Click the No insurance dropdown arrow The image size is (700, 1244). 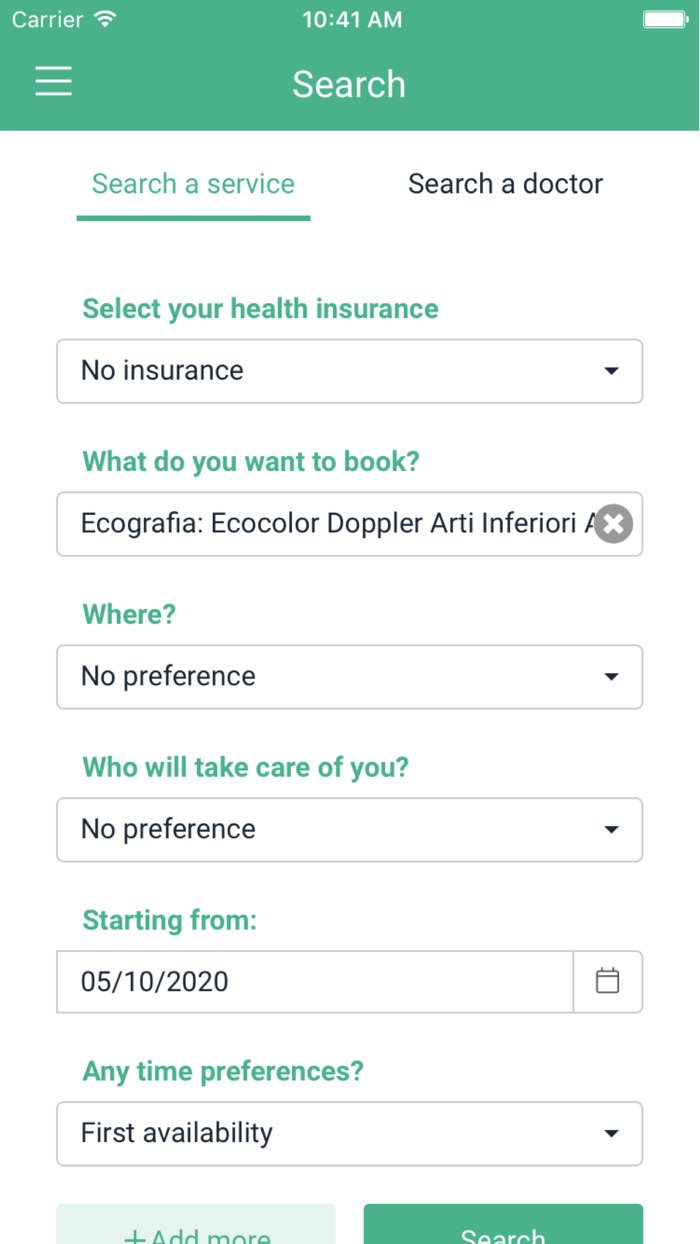[611, 371]
